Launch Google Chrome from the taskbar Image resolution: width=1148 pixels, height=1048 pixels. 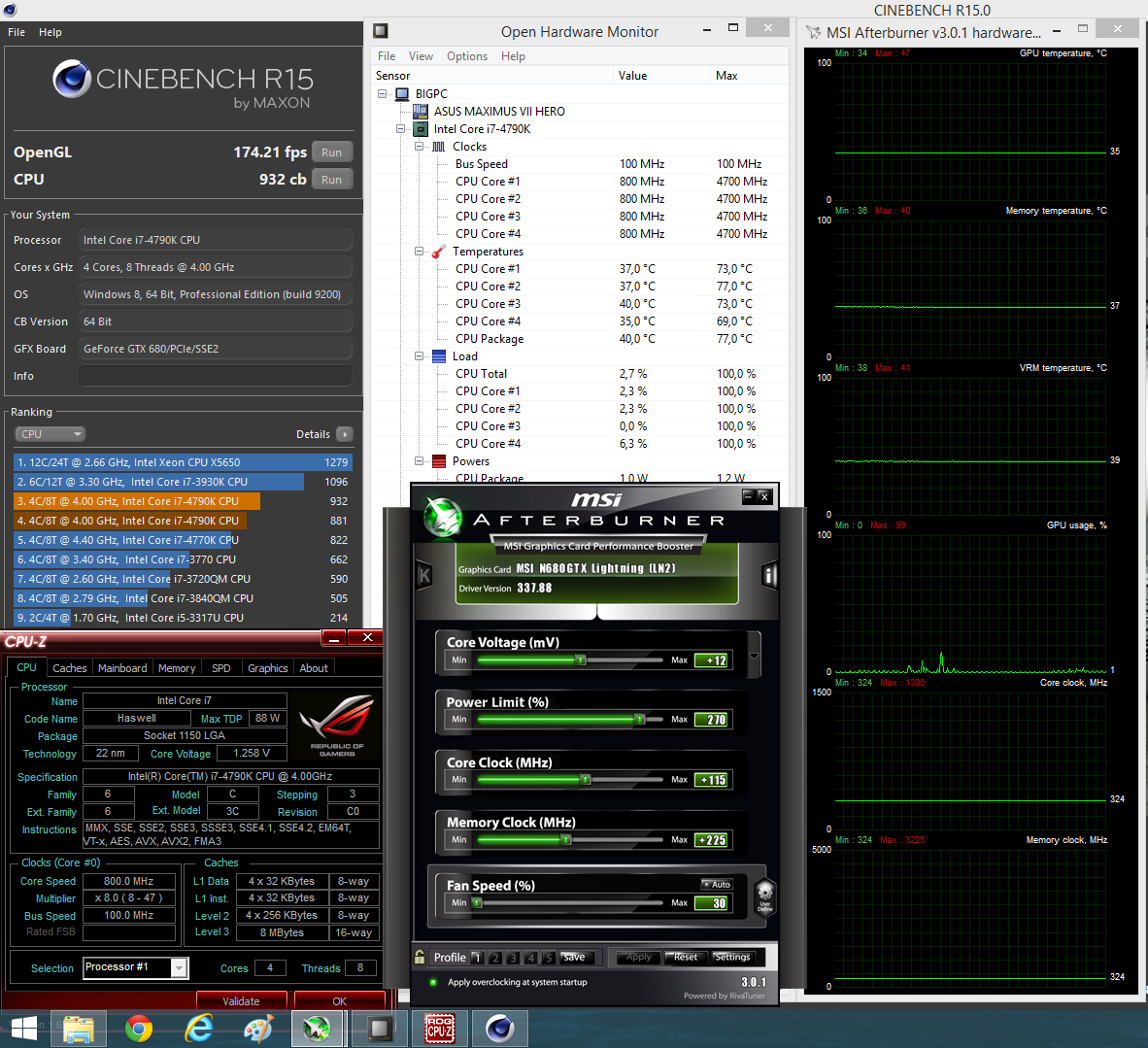(x=138, y=1029)
